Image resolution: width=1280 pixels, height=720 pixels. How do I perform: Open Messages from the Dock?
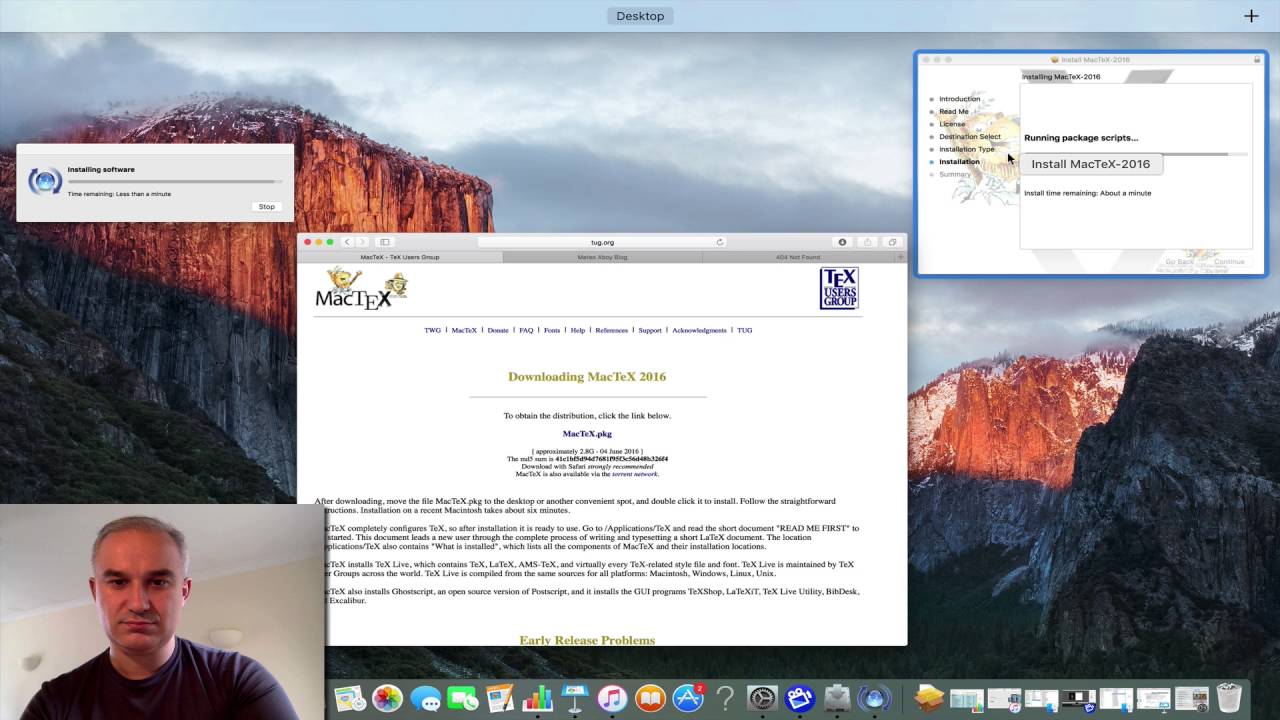tap(425, 698)
